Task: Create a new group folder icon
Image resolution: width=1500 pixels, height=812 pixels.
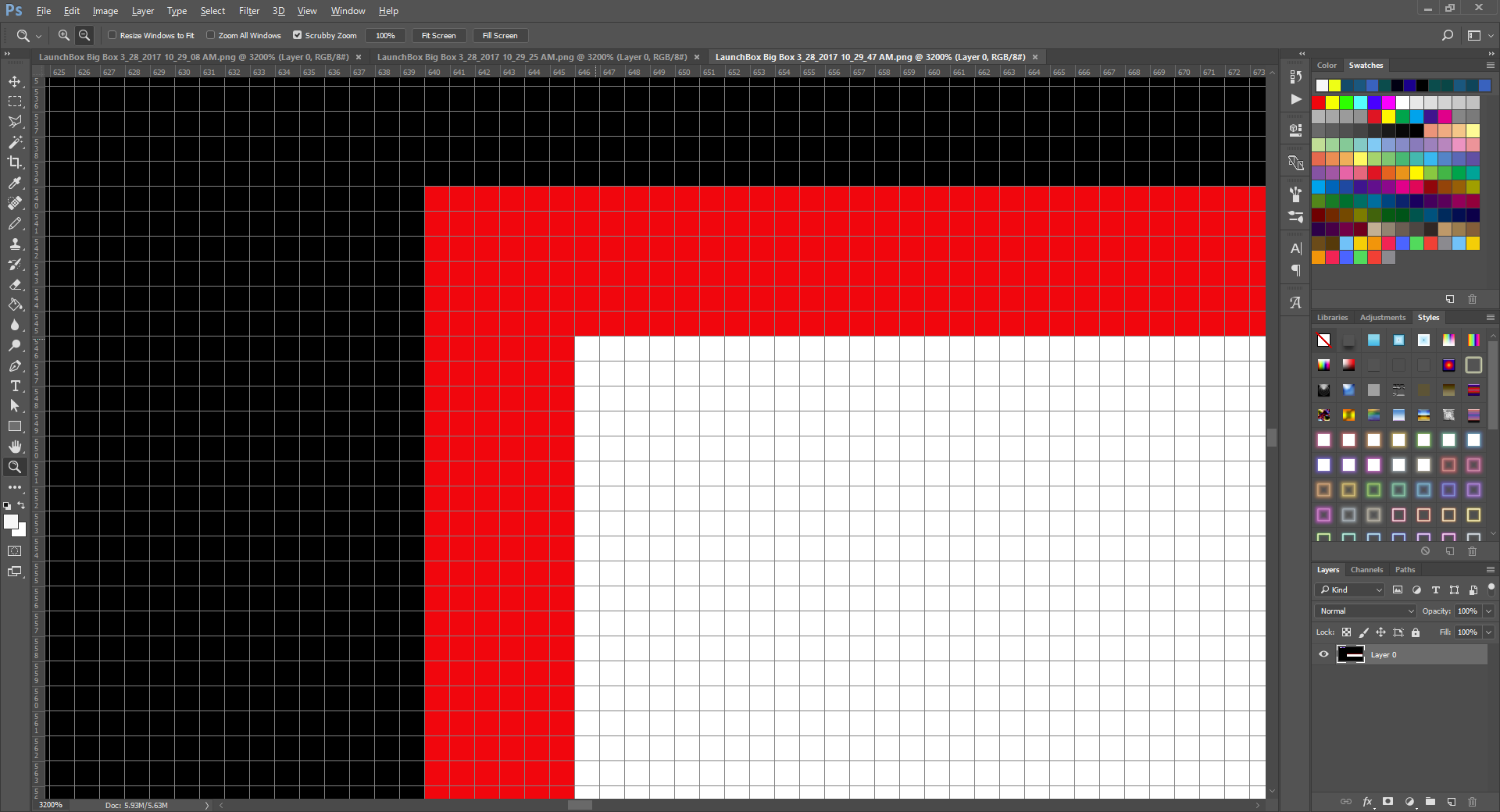Action: [x=1430, y=802]
